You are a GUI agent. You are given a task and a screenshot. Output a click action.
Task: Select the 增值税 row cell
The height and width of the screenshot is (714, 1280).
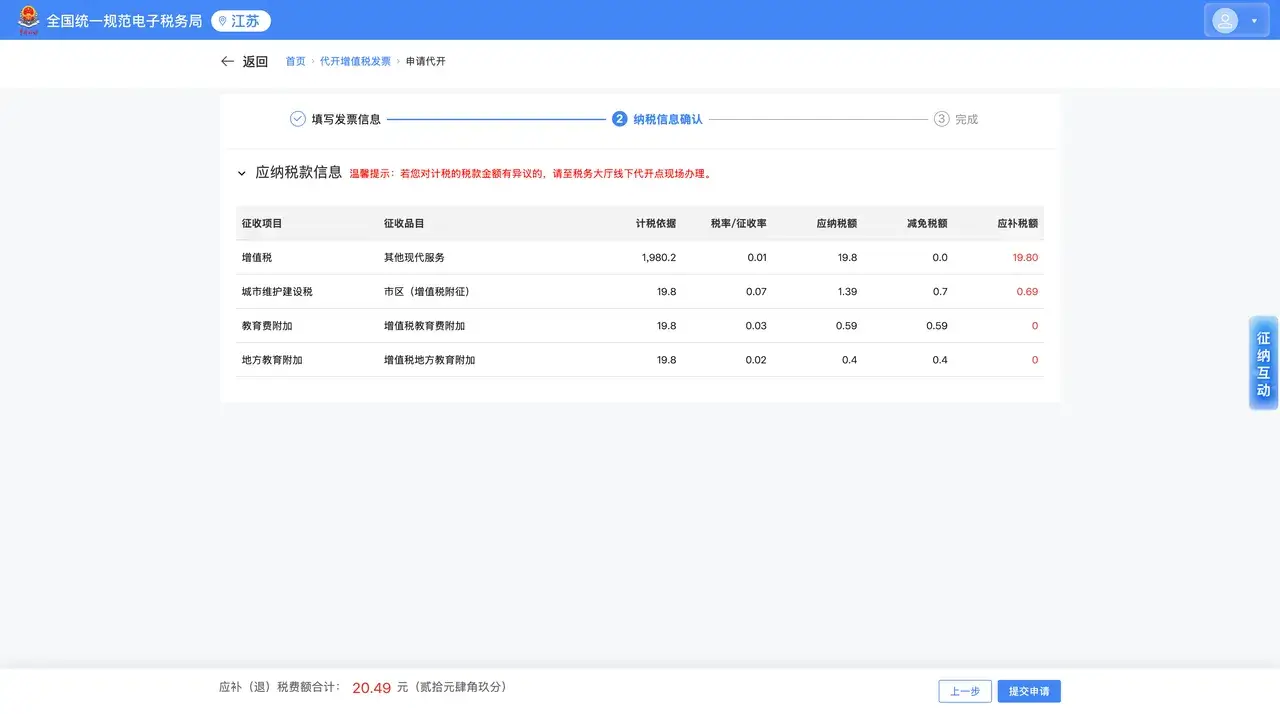[x=257, y=258]
